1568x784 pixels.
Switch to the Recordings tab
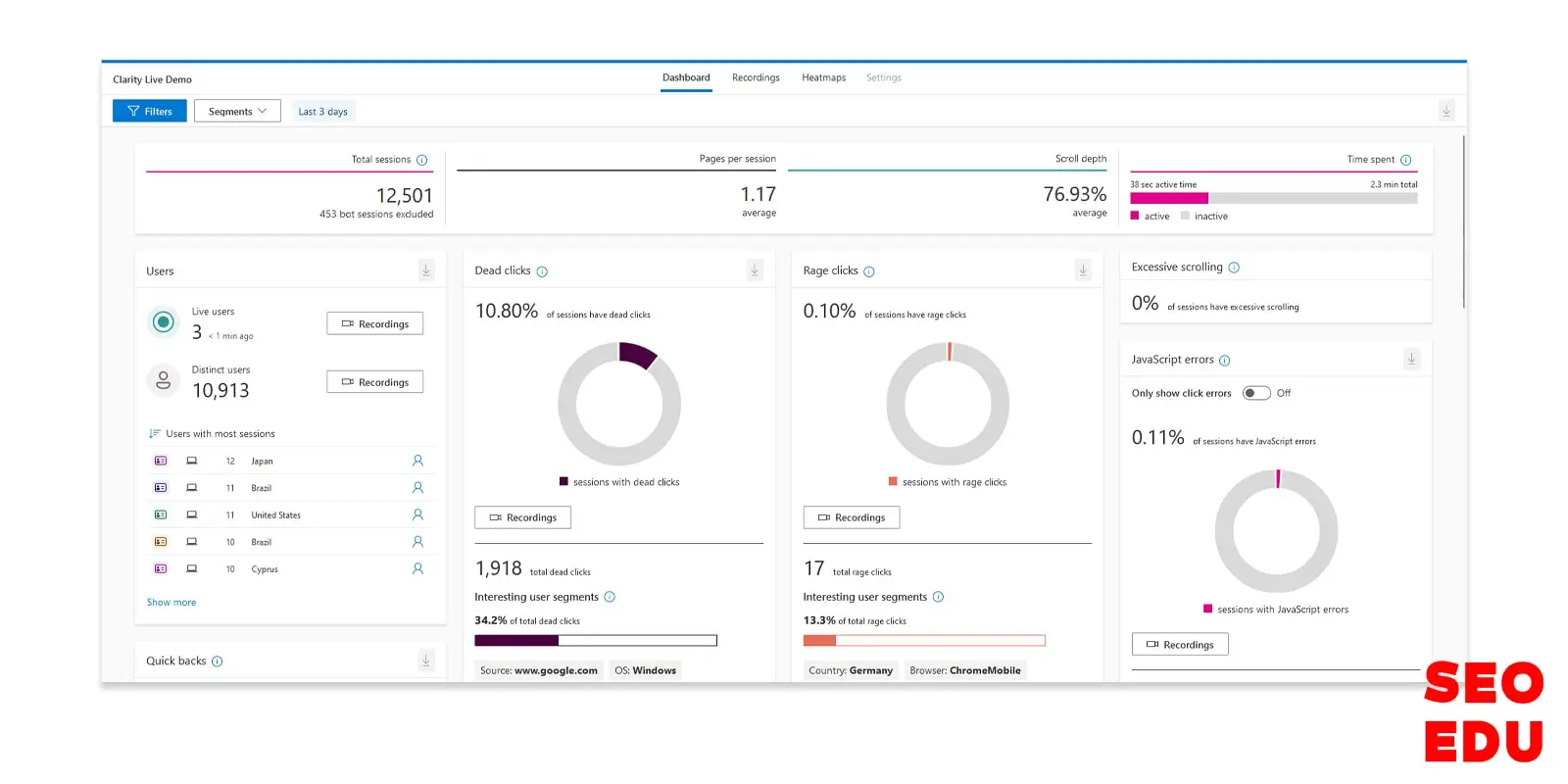tap(756, 77)
